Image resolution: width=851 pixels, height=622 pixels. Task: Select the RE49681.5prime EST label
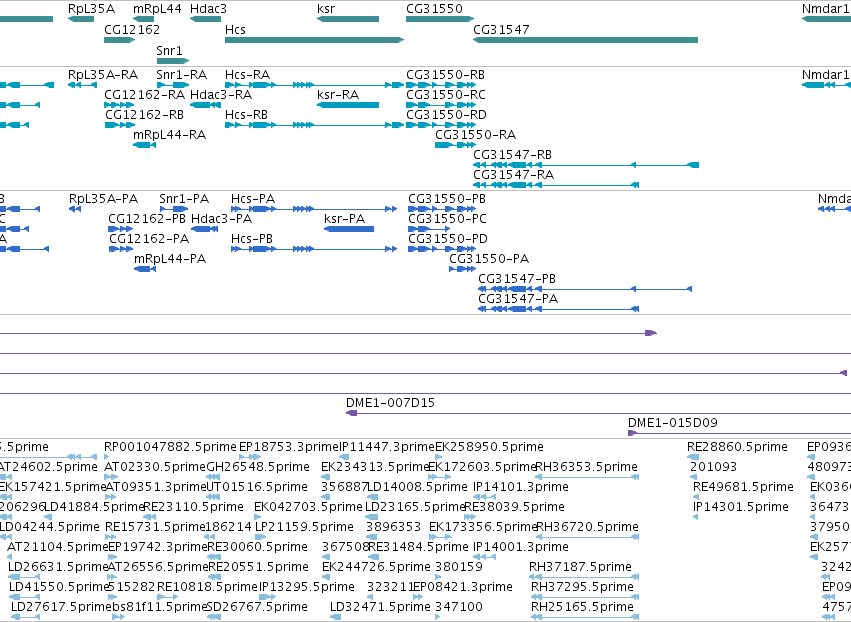(x=743, y=487)
